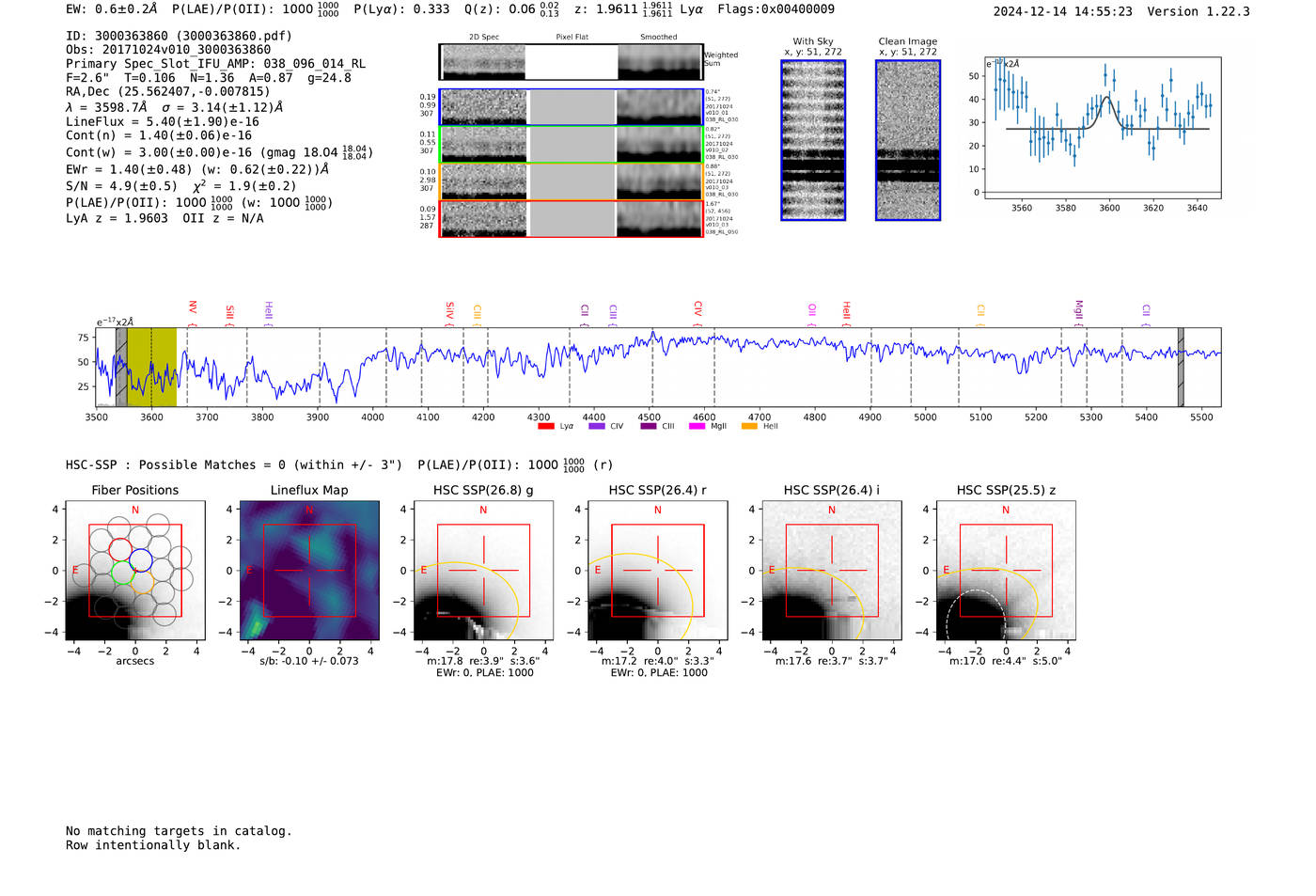Click the SiII line marker label
1316x896 pixels.
click(229, 312)
